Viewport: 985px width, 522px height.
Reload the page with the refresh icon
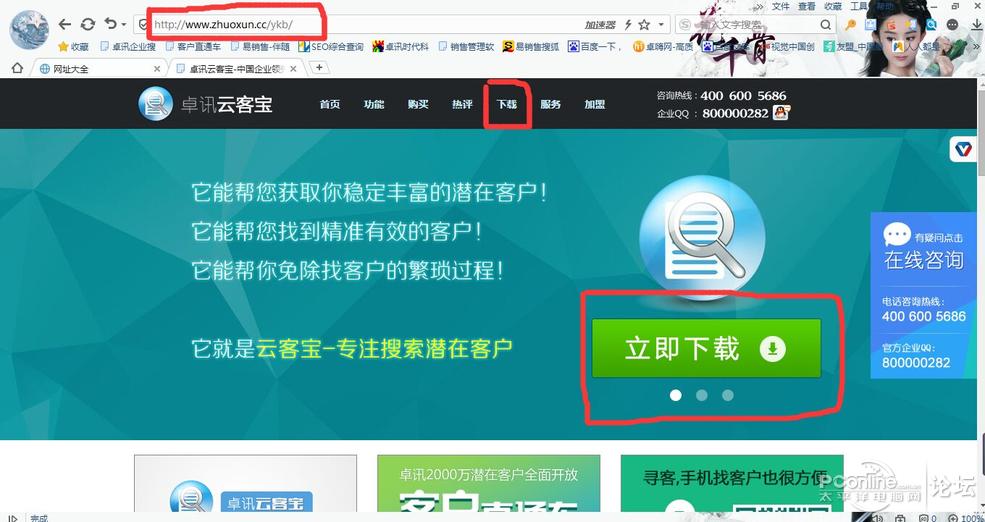[x=88, y=24]
